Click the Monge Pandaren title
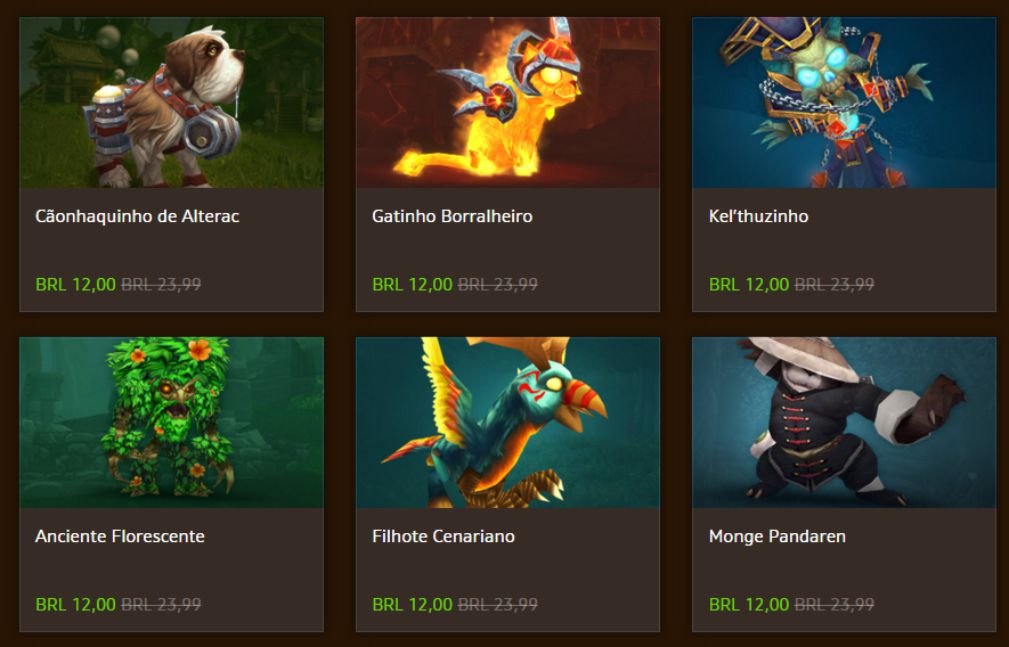 click(777, 536)
